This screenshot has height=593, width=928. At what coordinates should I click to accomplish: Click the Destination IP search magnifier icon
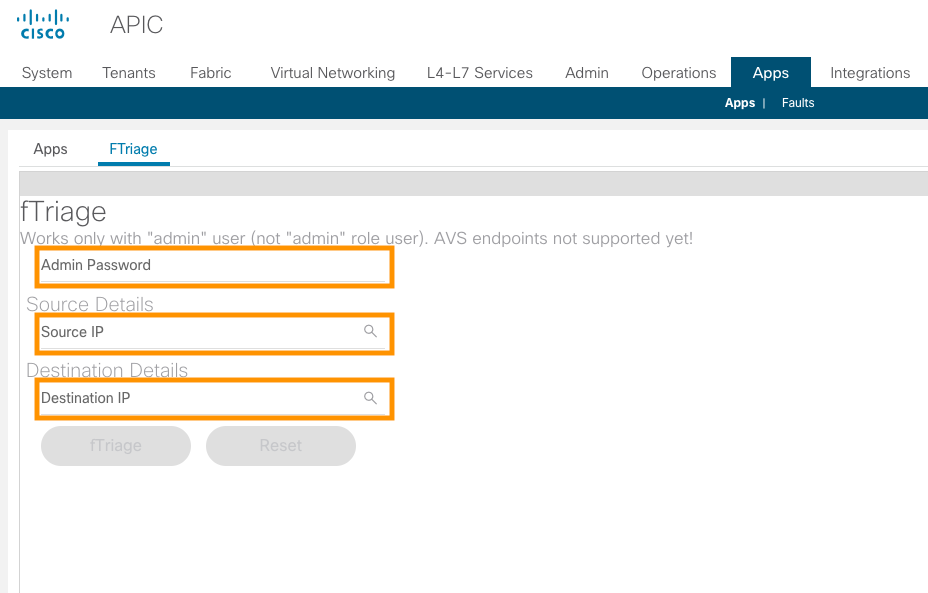[x=370, y=398]
